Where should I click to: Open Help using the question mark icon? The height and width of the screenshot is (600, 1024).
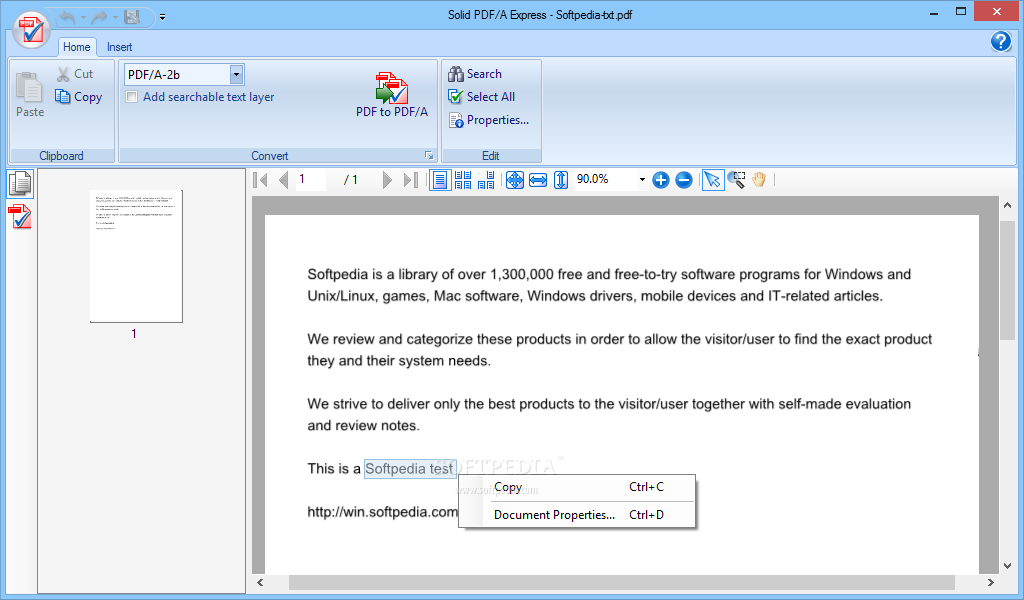1000,41
